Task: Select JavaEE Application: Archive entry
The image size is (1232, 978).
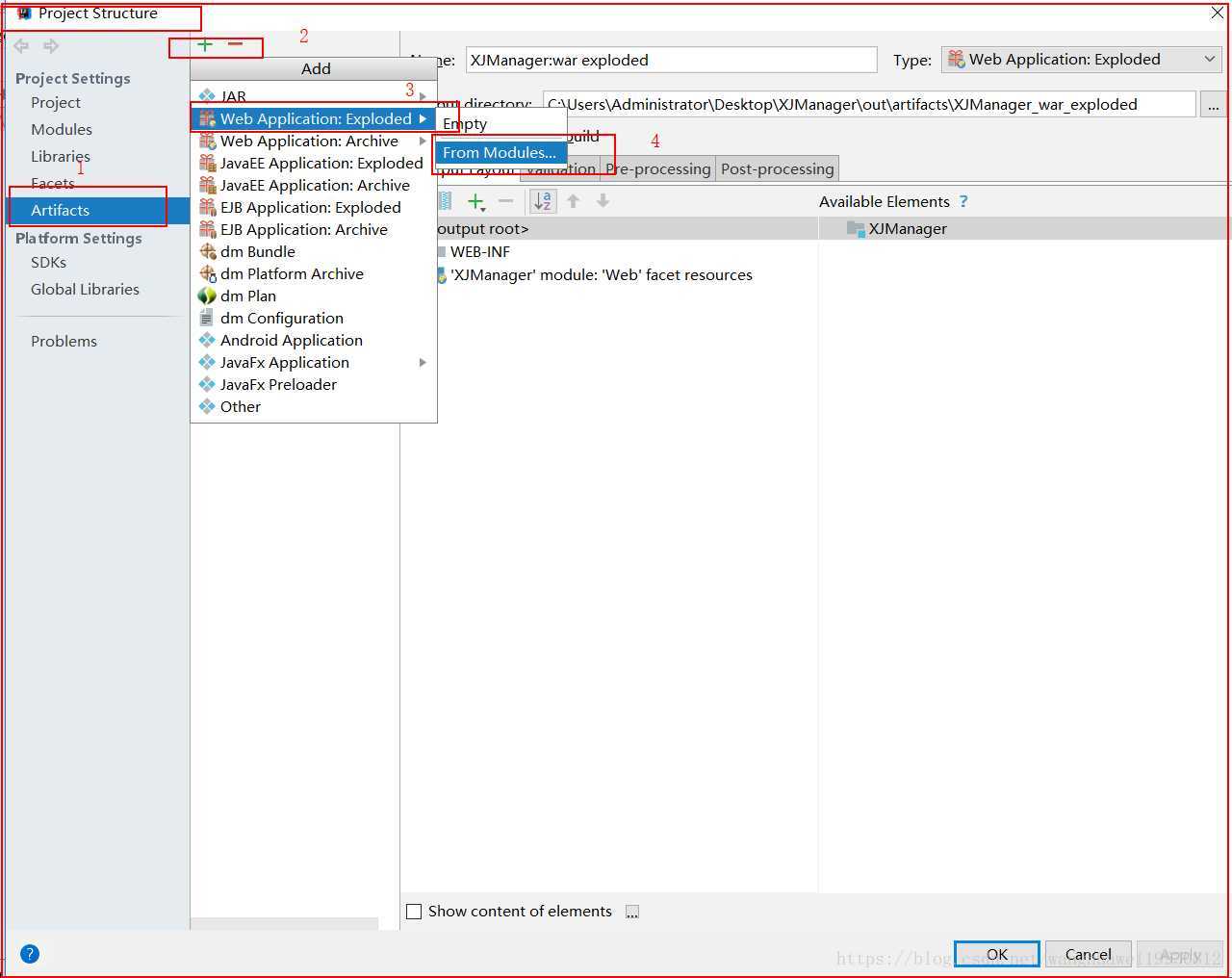Action: 314,186
